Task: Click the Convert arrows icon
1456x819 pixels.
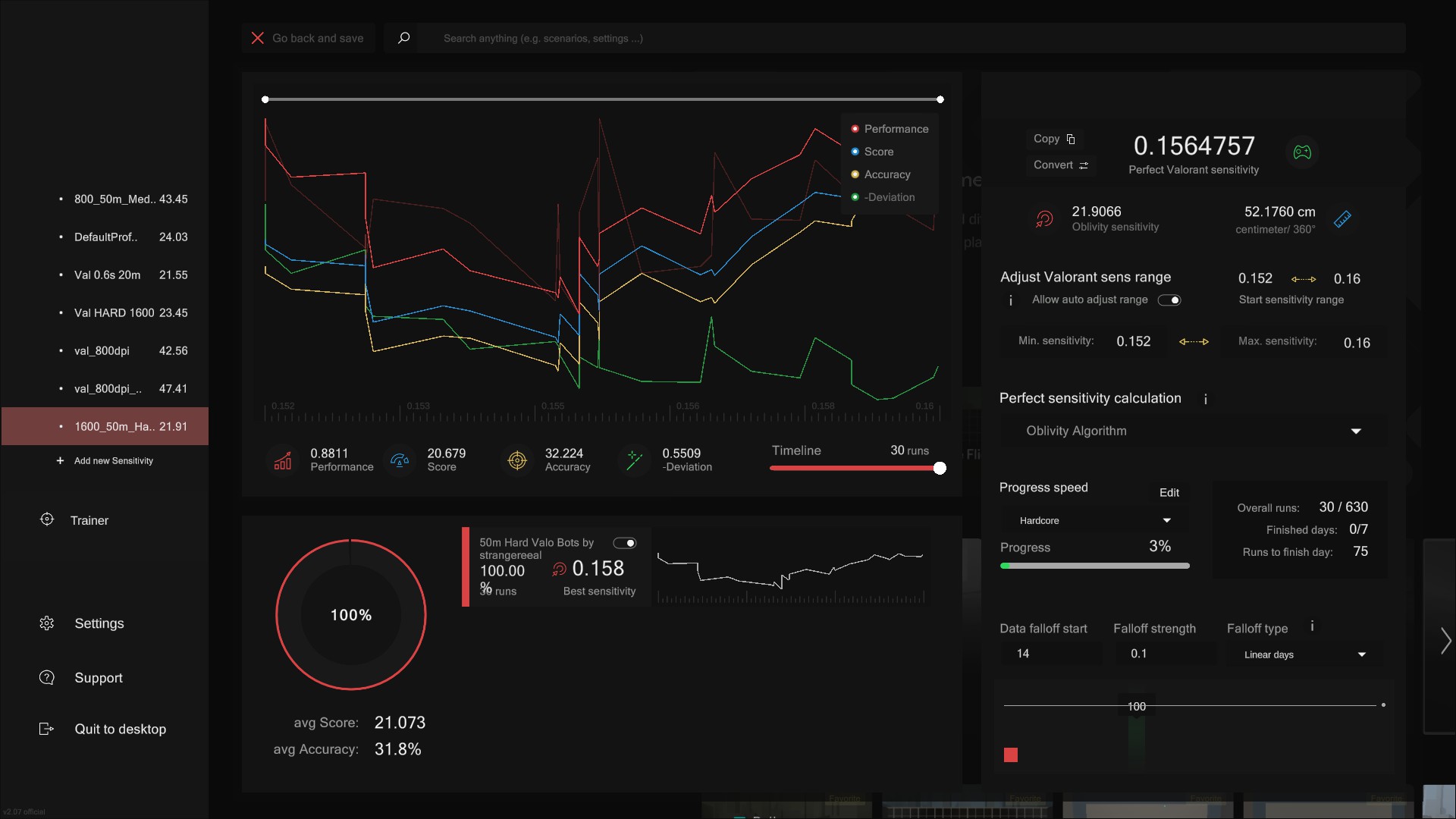Action: 1084,165
